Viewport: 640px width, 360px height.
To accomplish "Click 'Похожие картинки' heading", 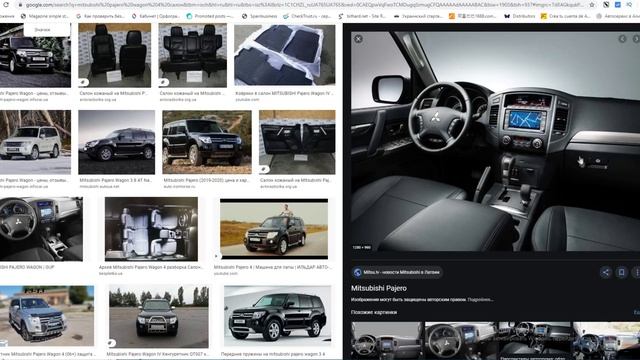I will (x=374, y=312).
